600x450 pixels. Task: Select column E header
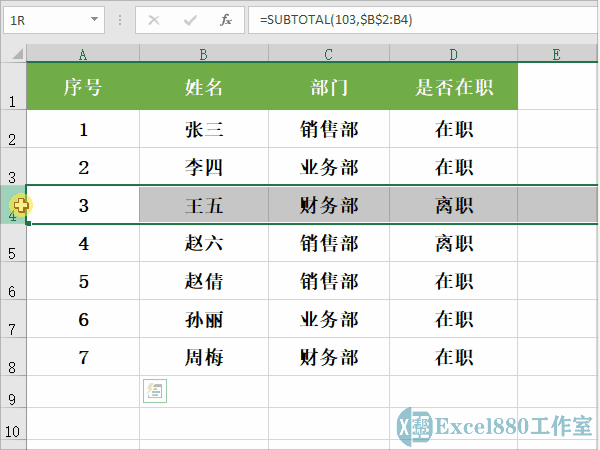[555, 54]
